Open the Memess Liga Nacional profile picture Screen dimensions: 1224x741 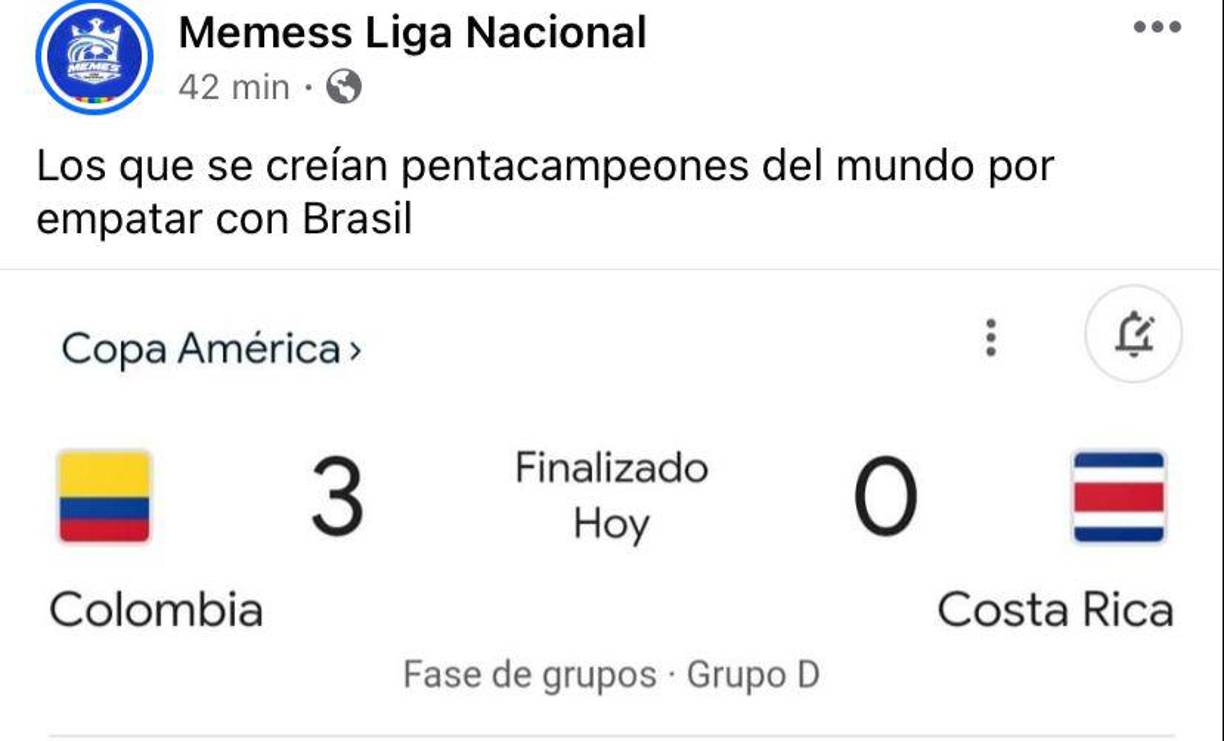93,56
